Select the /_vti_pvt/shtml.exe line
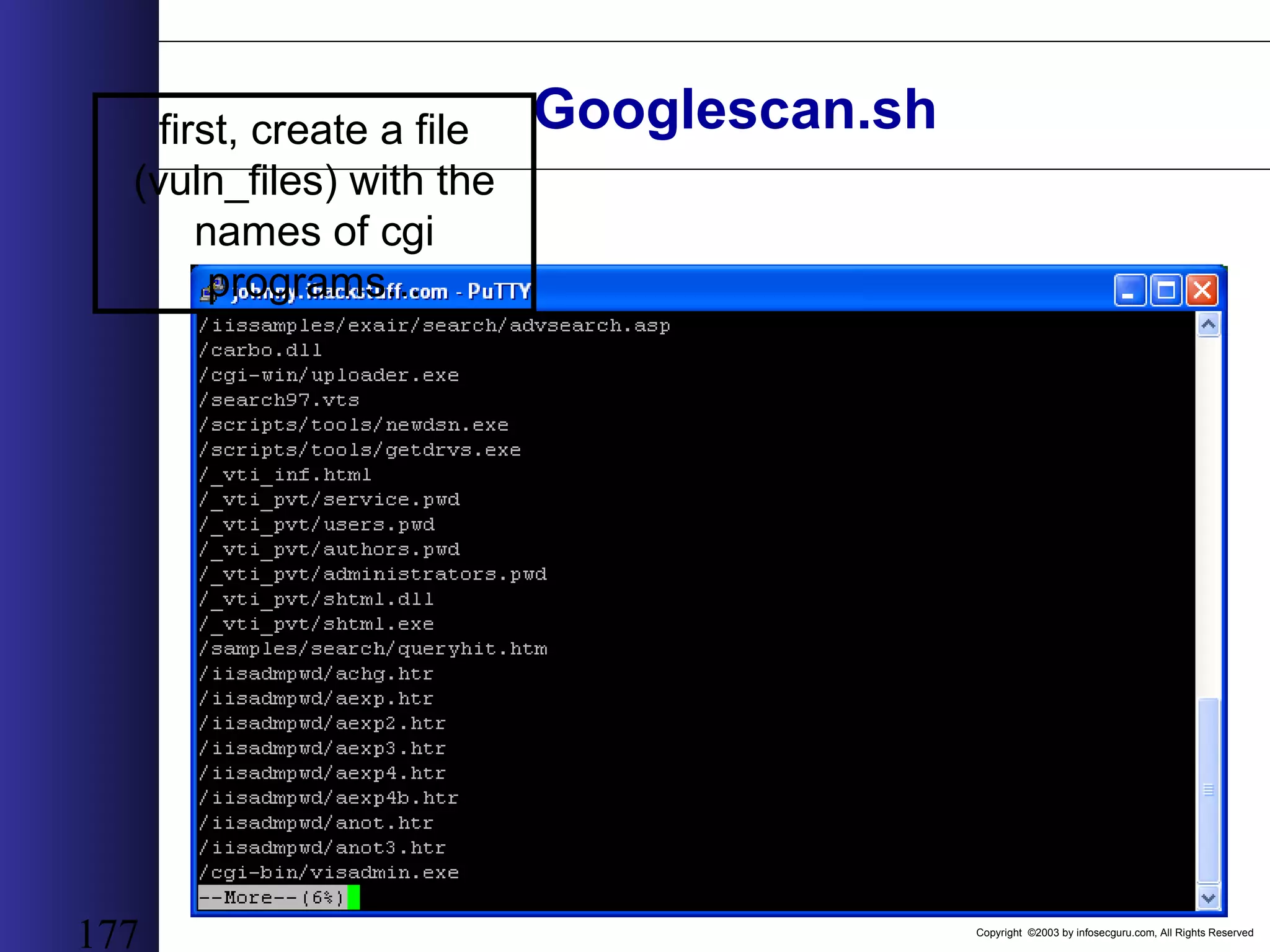The width and height of the screenshot is (1270, 952). point(316,624)
